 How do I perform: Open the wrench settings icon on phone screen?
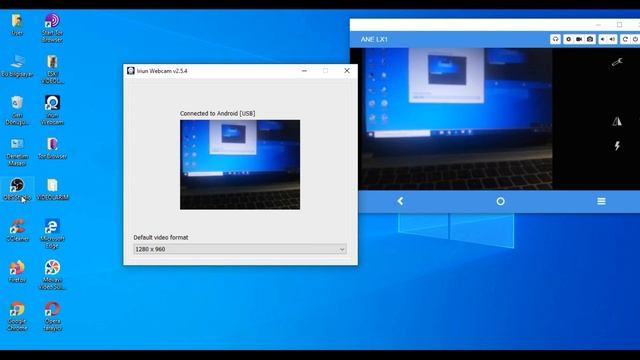pyautogui.click(x=617, y=62)
